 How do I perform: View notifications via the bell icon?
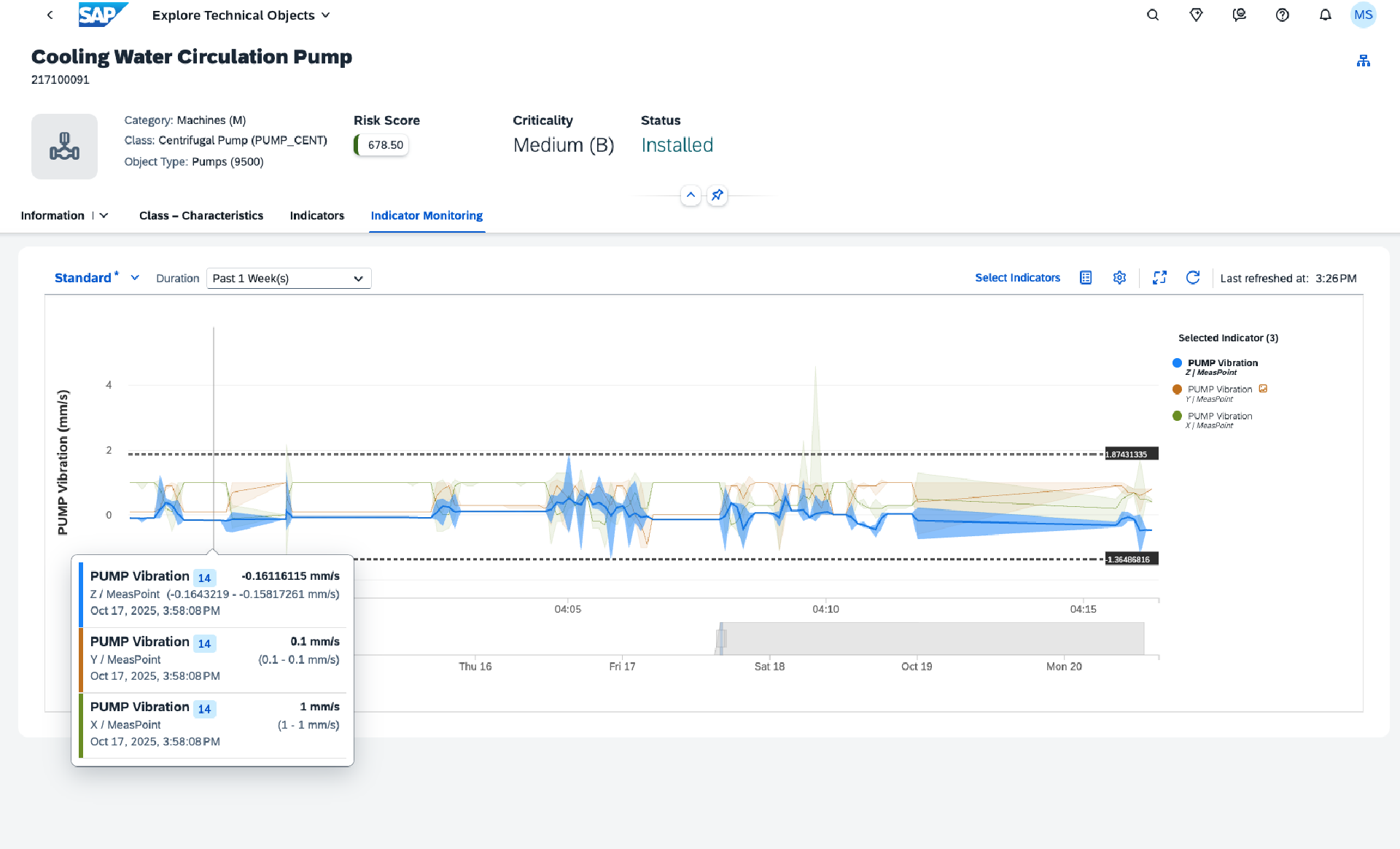[x=1326, y=15]
